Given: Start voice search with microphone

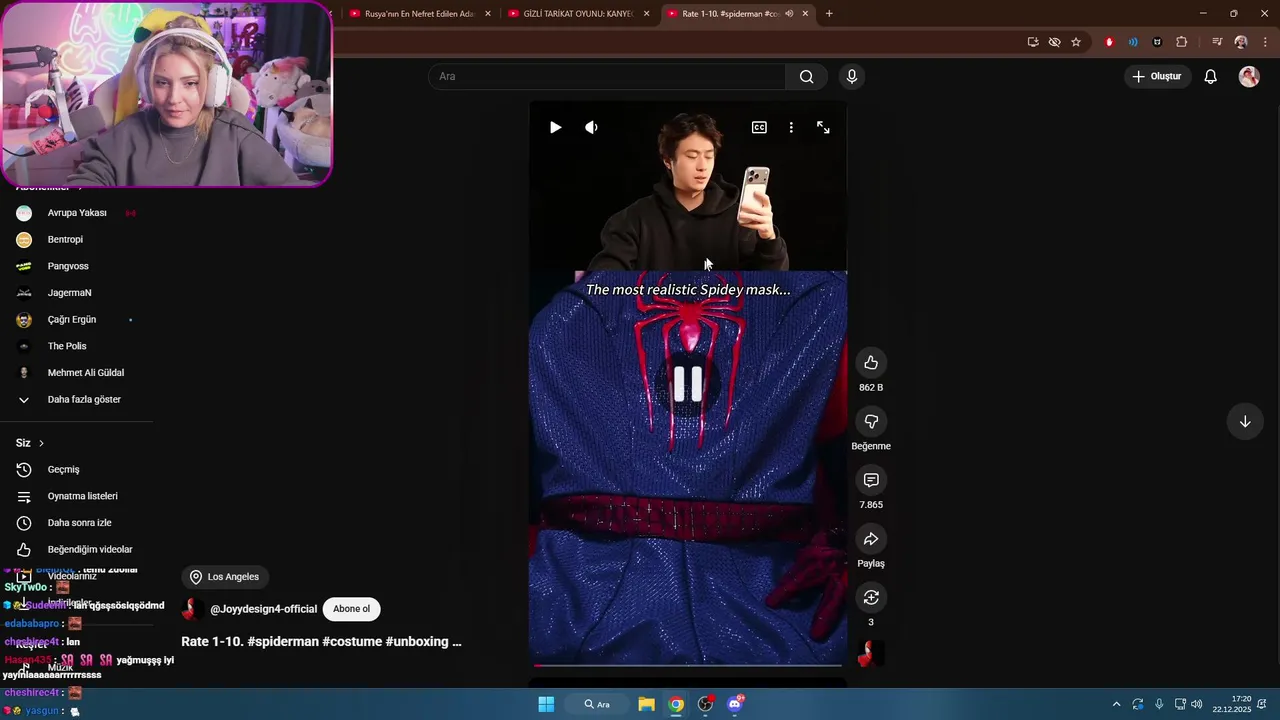Looking at the screenshot, I should (851, 76).
